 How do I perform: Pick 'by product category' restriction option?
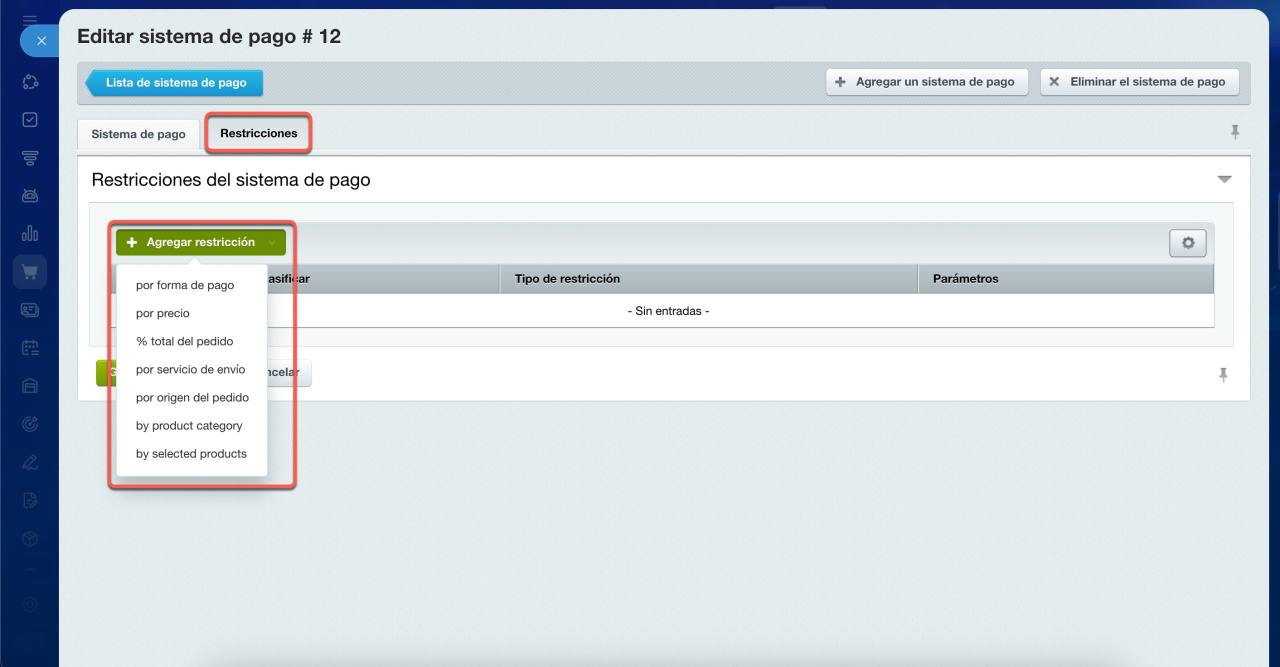coord(189,425)
